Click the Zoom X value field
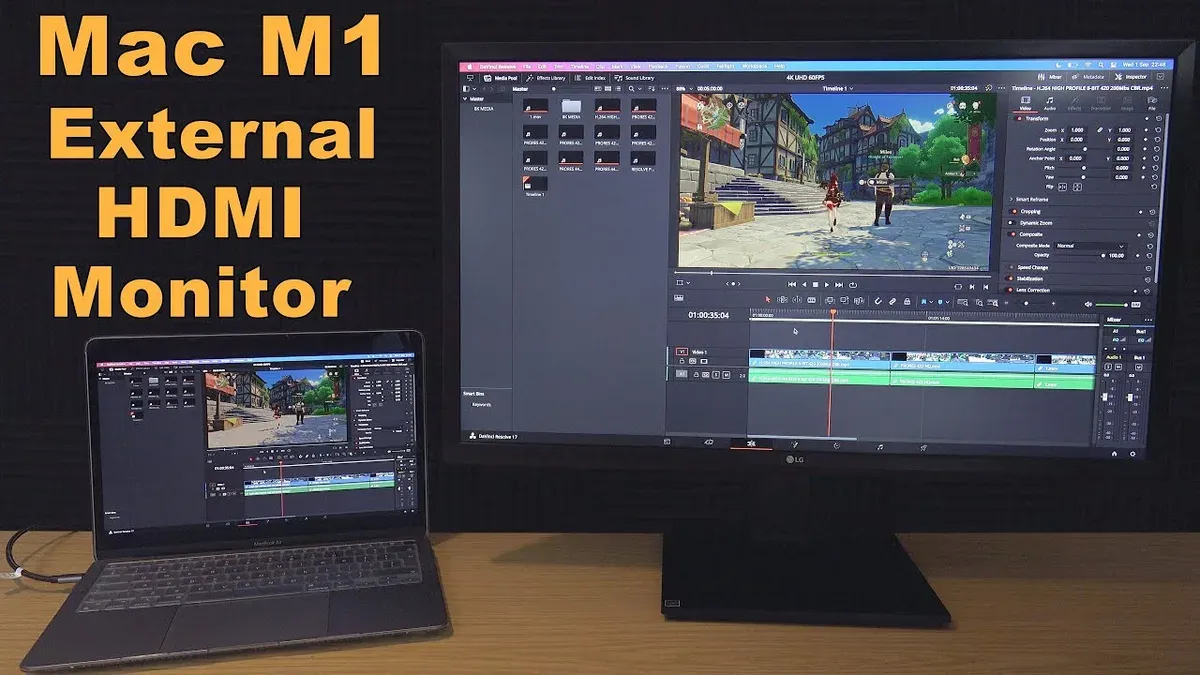The height and width of the screenshot is (675, 1200). click(1077, 130)
